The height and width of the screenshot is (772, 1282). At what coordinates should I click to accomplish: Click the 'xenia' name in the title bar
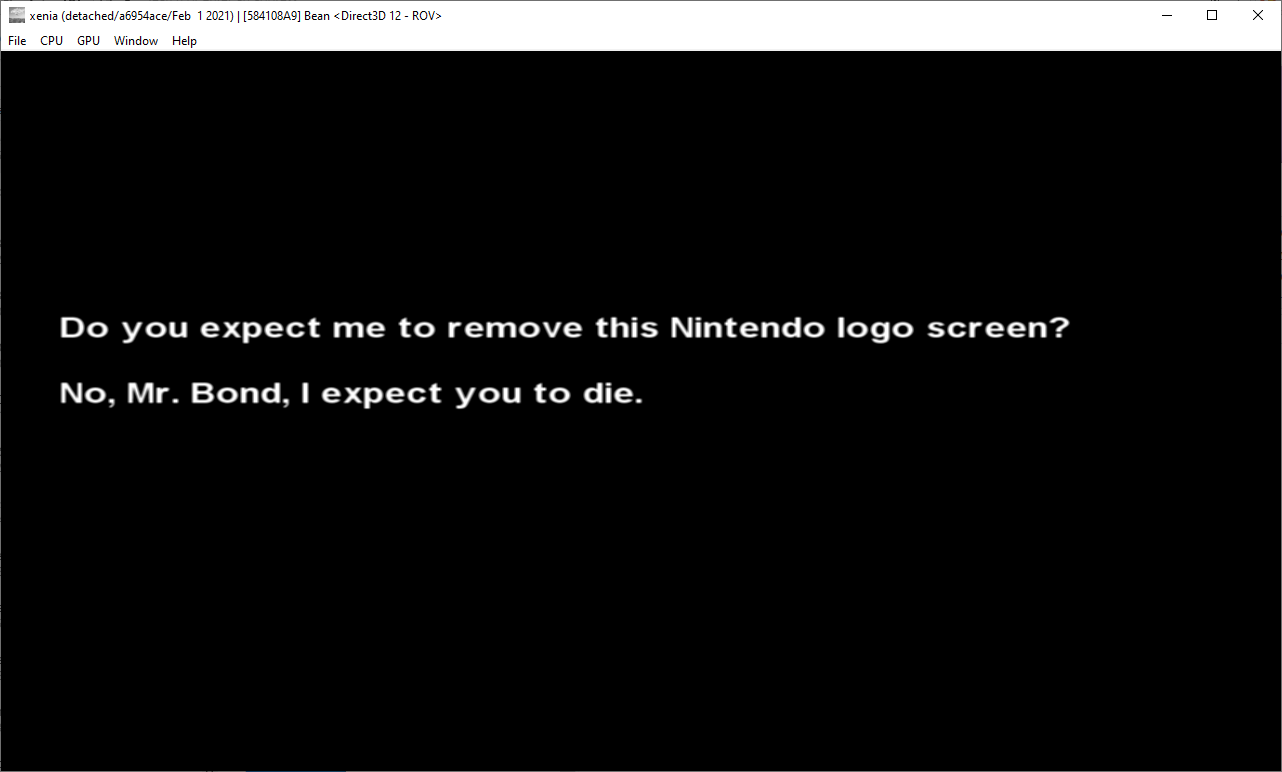(x=43, y=16)
